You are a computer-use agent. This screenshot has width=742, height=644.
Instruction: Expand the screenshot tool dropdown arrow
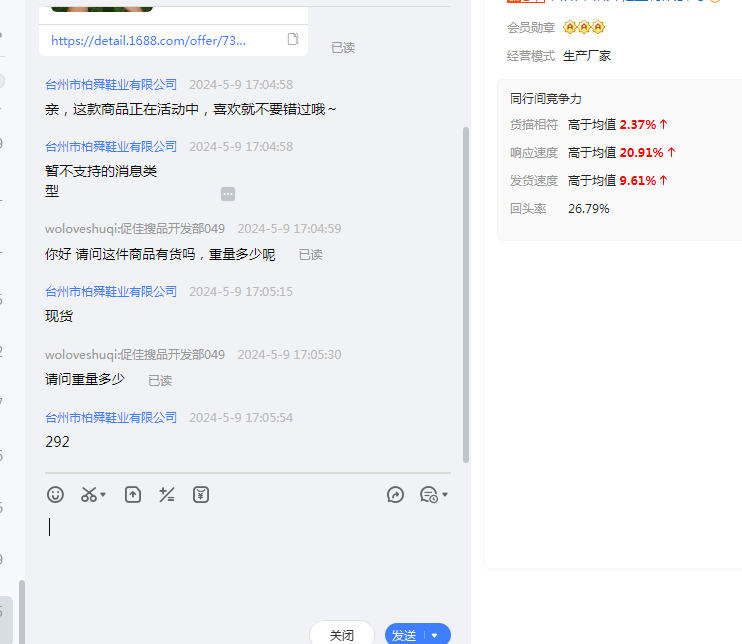[x=103, y=495]
